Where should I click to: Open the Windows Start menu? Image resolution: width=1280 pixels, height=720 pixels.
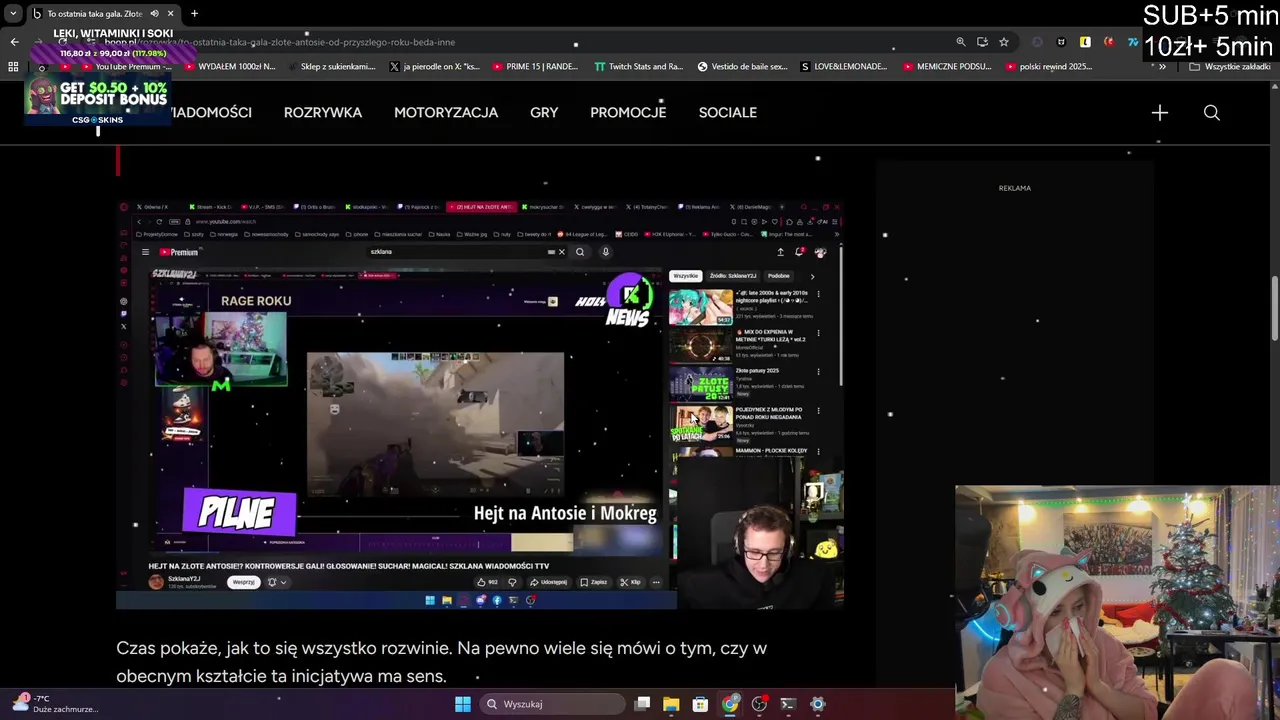(463, 704)
